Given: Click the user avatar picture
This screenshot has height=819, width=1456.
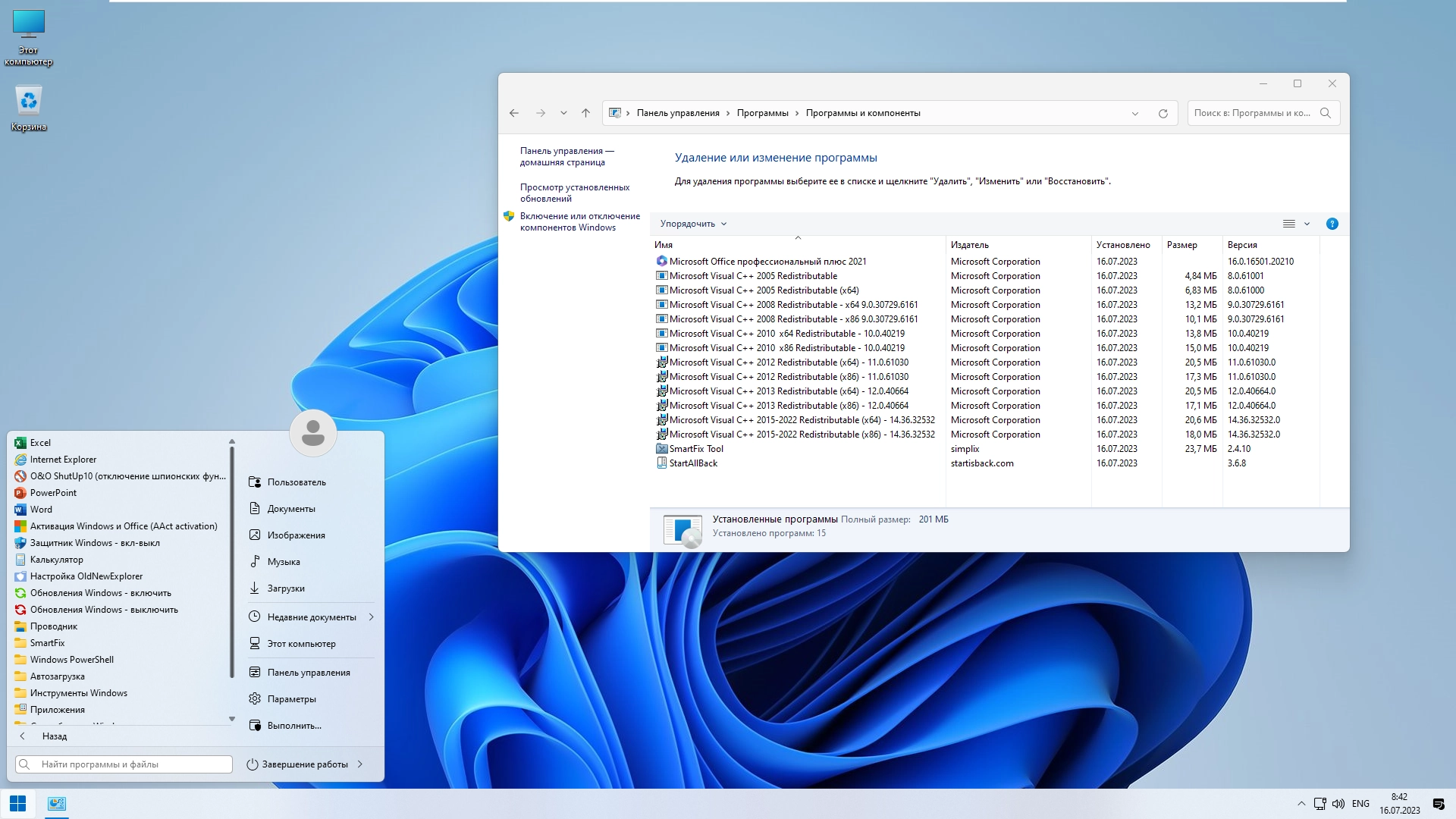Looking at the screenshot, I should (313, 433).
